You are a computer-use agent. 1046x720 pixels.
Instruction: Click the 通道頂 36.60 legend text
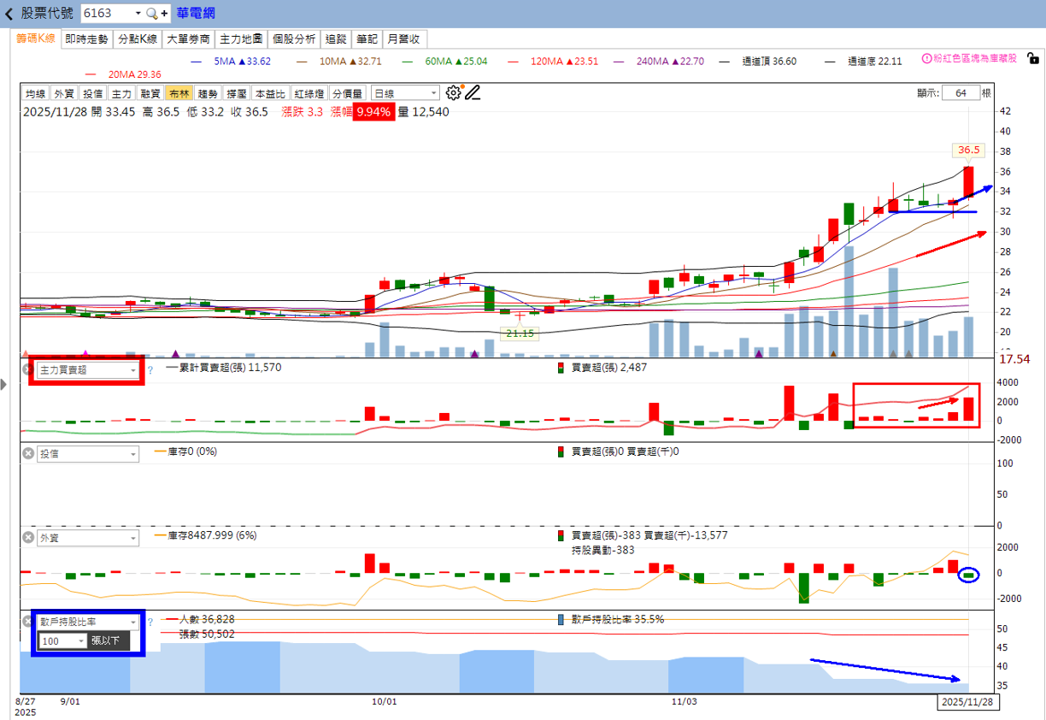coord(769,61)
